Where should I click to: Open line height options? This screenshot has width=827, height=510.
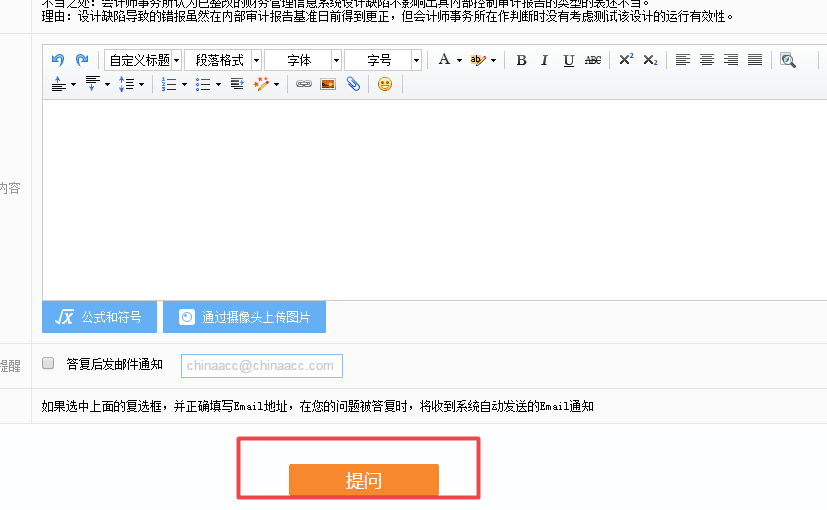click(x=131, y=84)
